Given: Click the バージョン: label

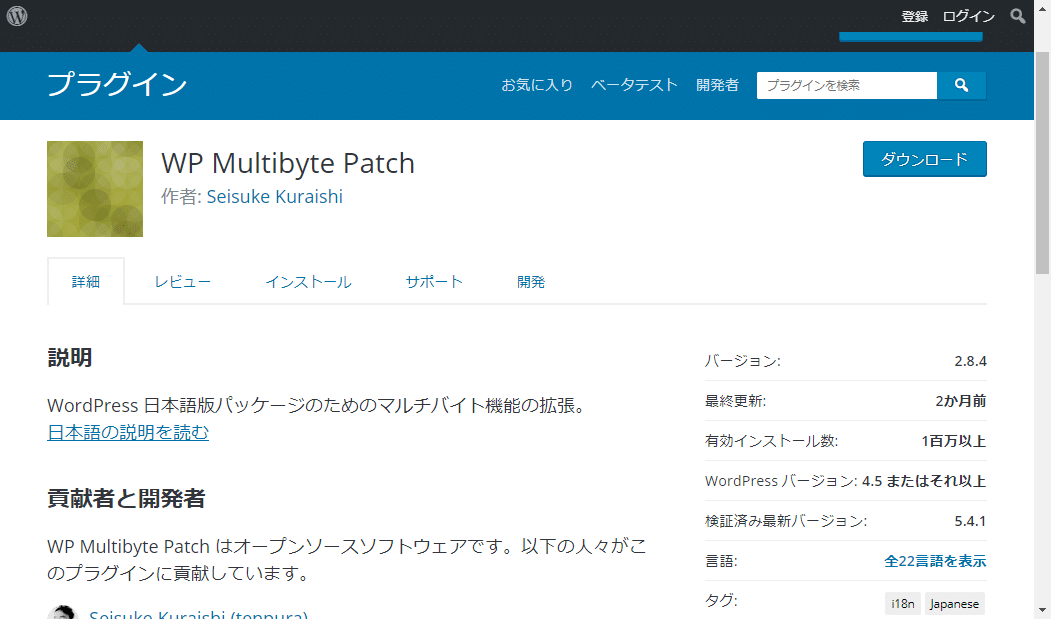Looking at the screenshot, I should 743,361.
